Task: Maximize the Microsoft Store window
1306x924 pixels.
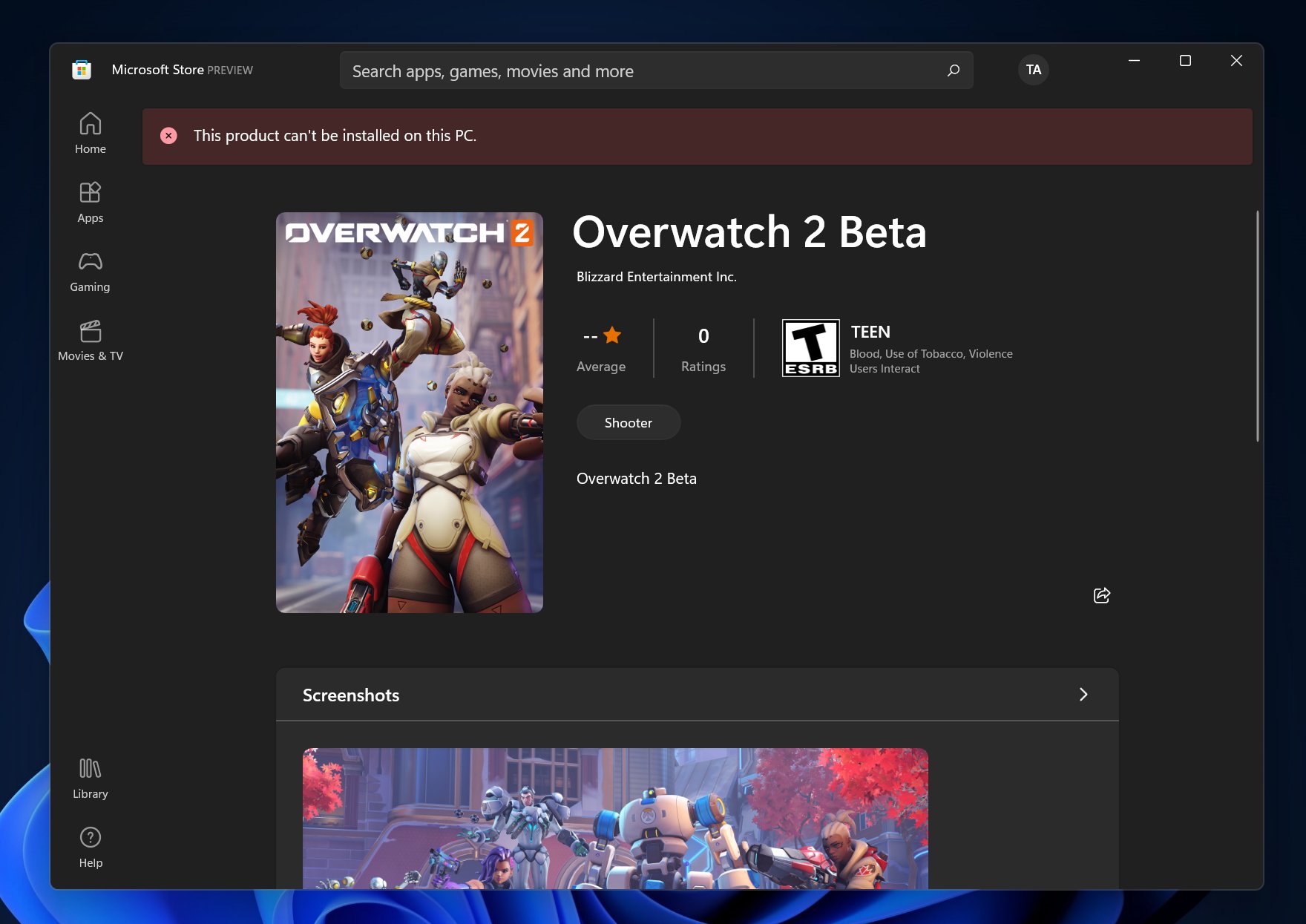Action: pyautogui.click(x=1185, y=61)
